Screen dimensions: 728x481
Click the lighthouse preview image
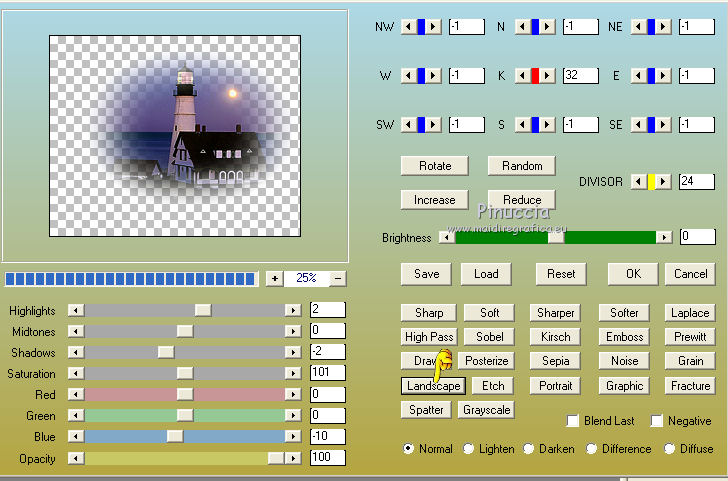click(x=175, y=136)
